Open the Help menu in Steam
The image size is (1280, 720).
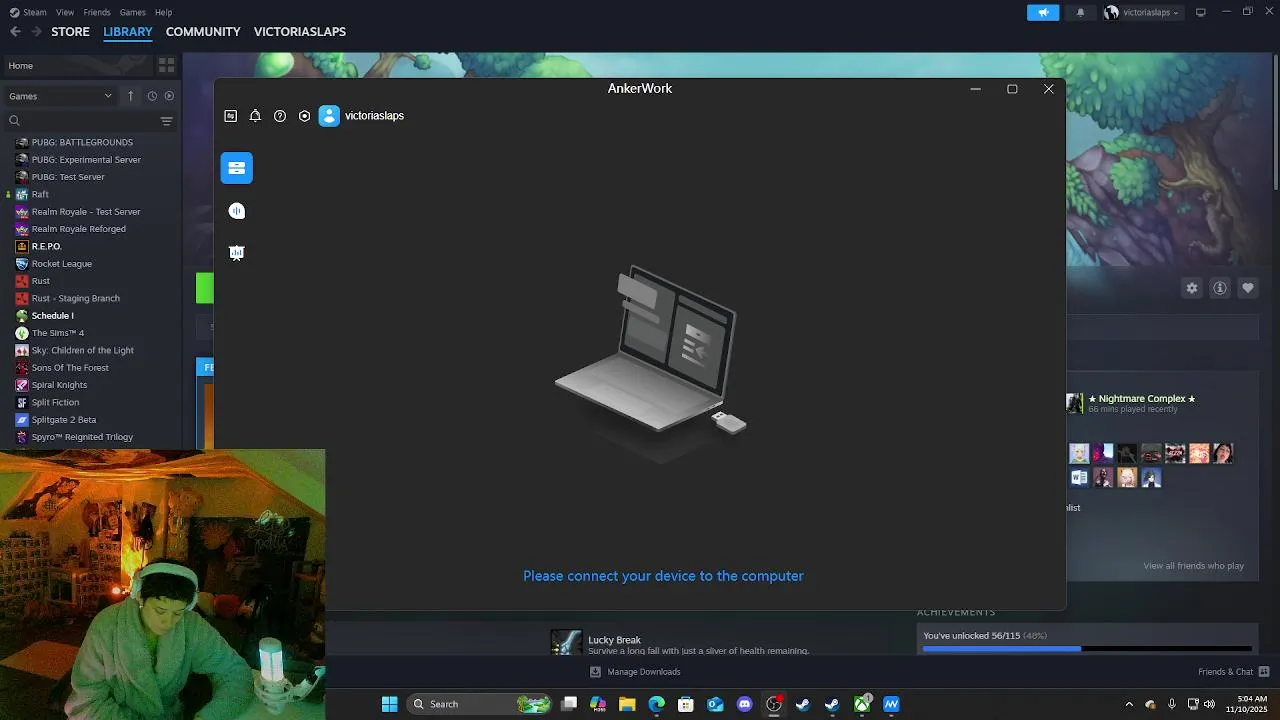pyautogui.click(x=164, y=12)
